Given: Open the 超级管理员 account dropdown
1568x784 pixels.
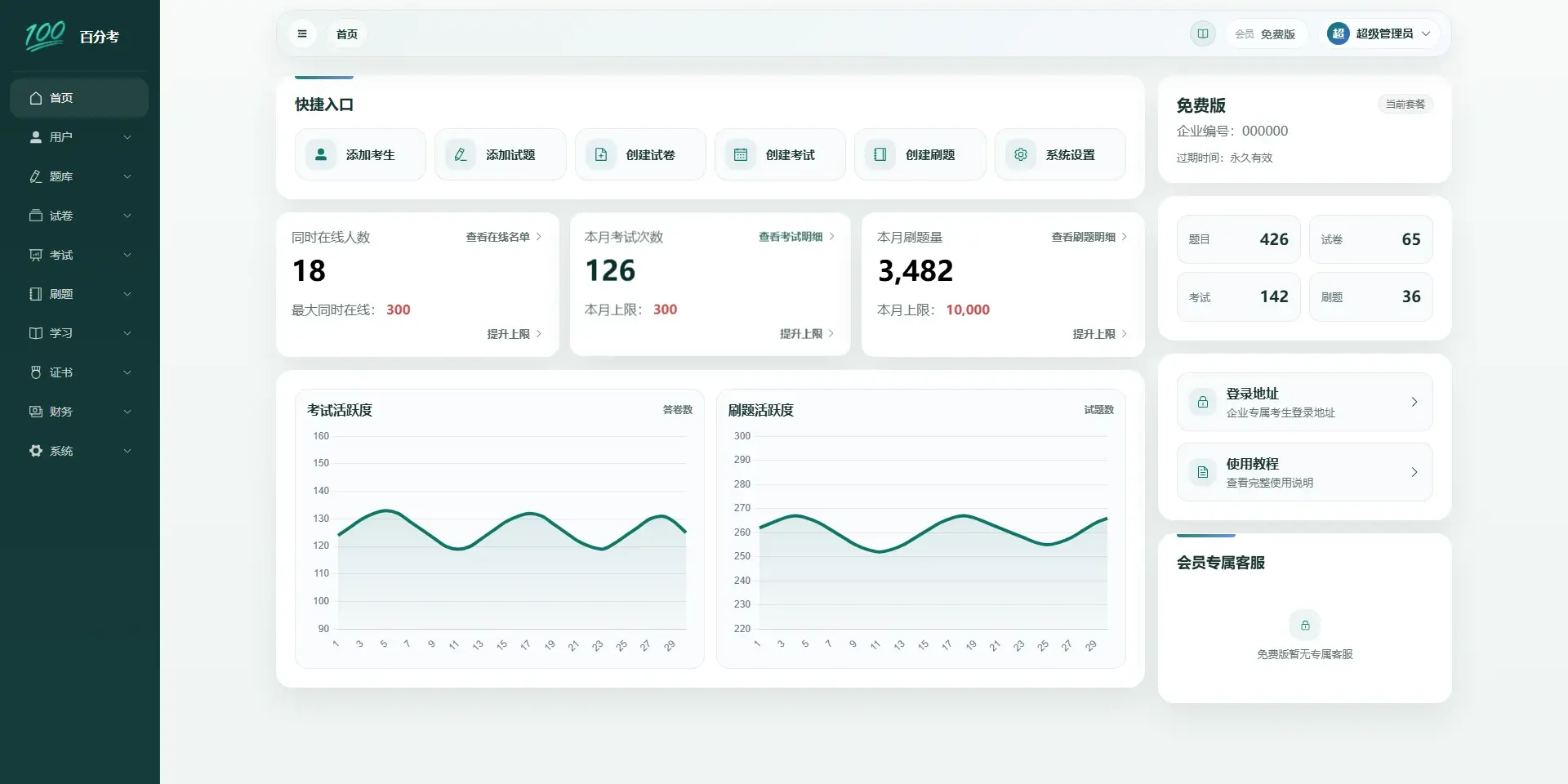Looking at the screenshot, I should tap(1379, 34).
